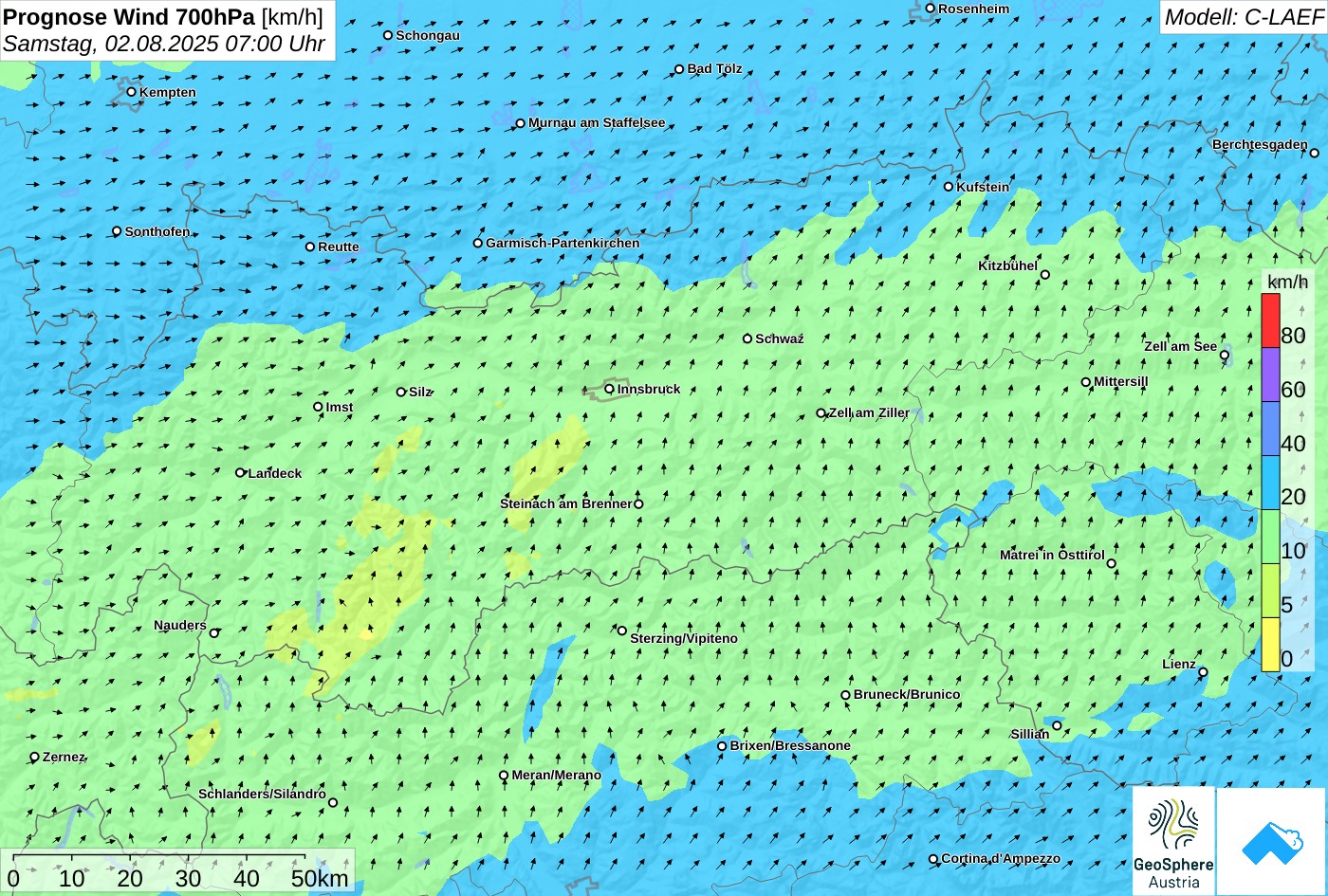Click the Mittersill location dot
1328x896 pixels.
(1086, 382)
